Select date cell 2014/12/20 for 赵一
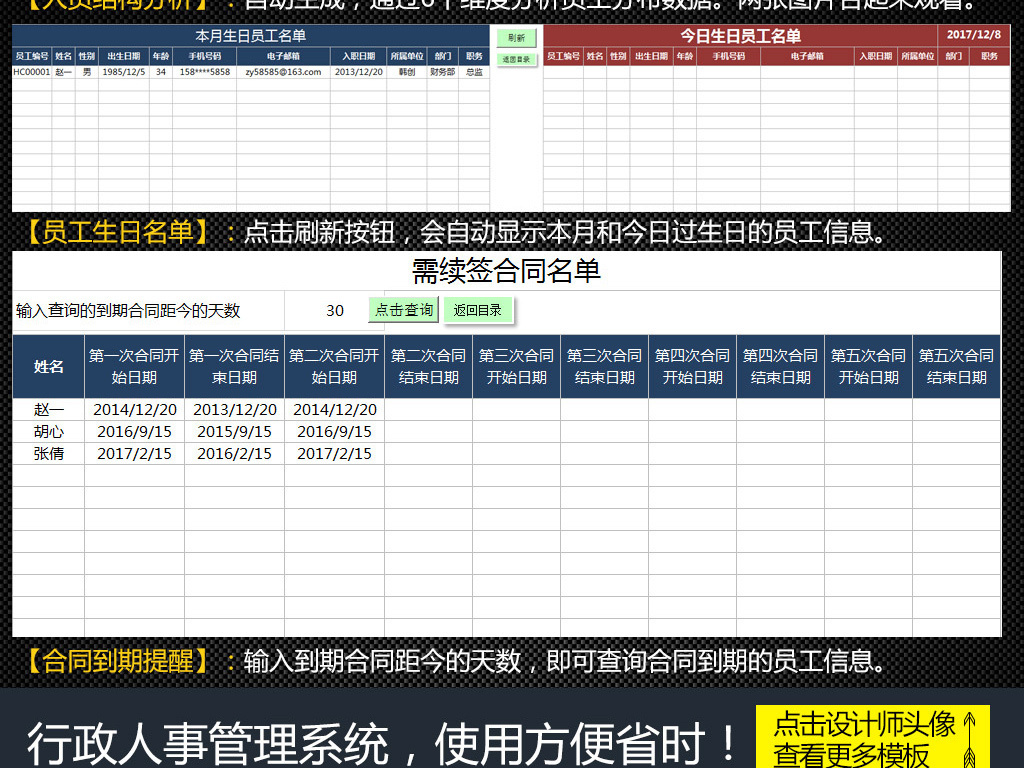1024x768 pixels. point(136,409)
